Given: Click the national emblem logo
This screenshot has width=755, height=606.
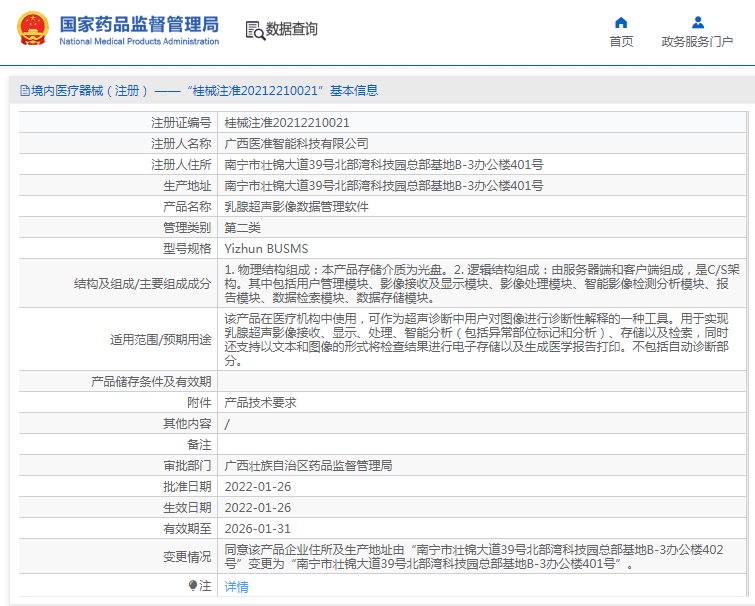Looking at the screenshot, I should click(x=33, y=28).
